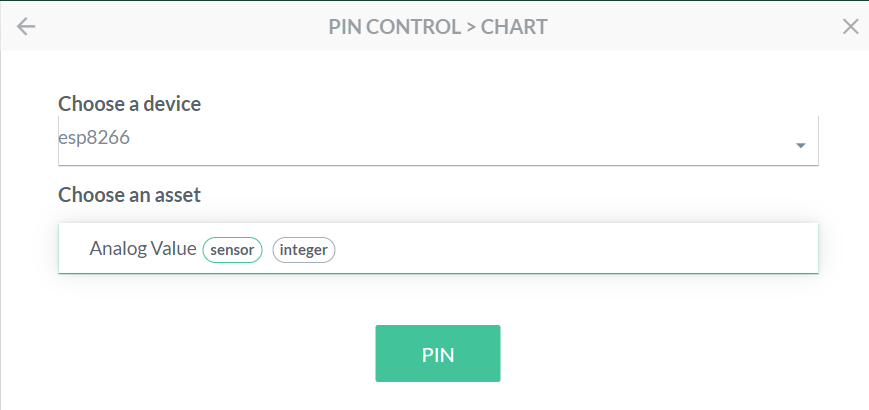The image size is (869, 410).
Task: Select the esp8266 device field
Action: 95,139
